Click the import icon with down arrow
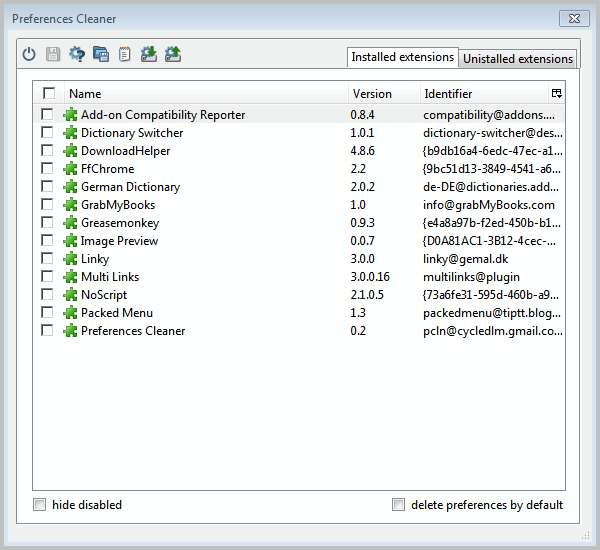Viewport: 600px width, 550px height. 149,55
